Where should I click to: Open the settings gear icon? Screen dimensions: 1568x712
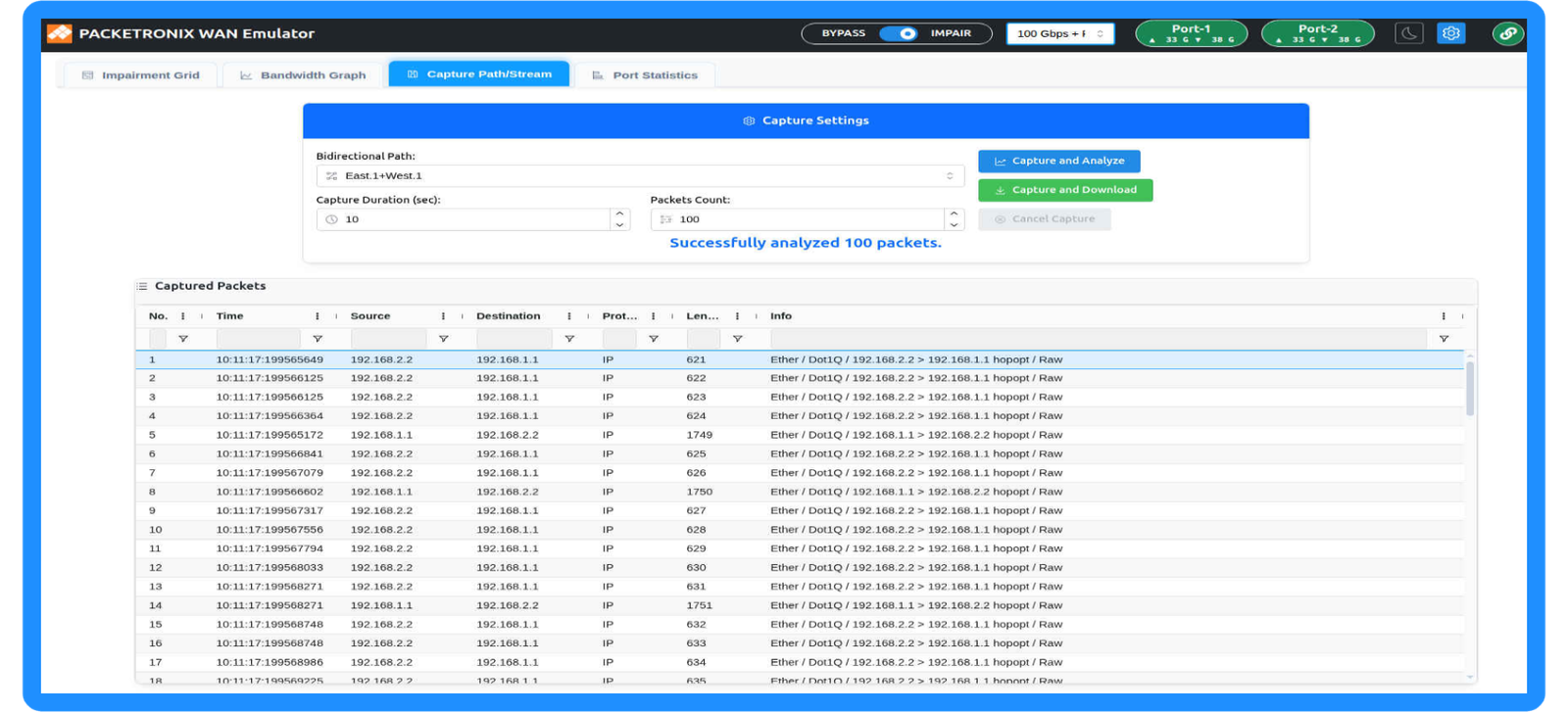coord(1451,33)
